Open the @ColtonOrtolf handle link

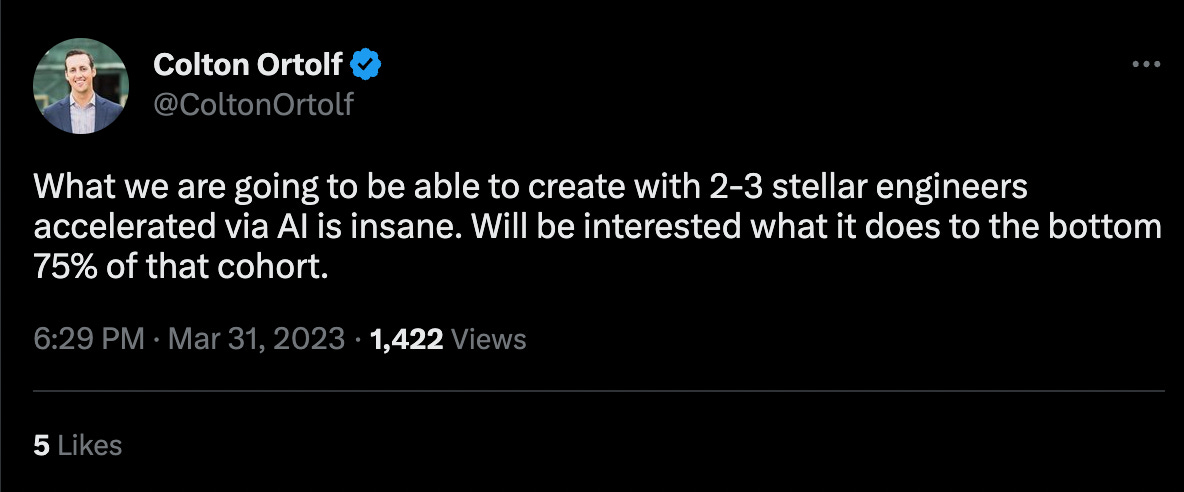tap(253, 104)
